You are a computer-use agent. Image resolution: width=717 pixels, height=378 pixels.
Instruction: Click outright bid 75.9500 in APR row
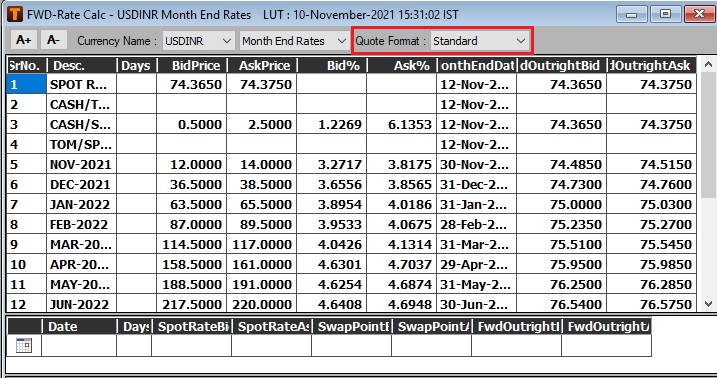pos(562,264)
